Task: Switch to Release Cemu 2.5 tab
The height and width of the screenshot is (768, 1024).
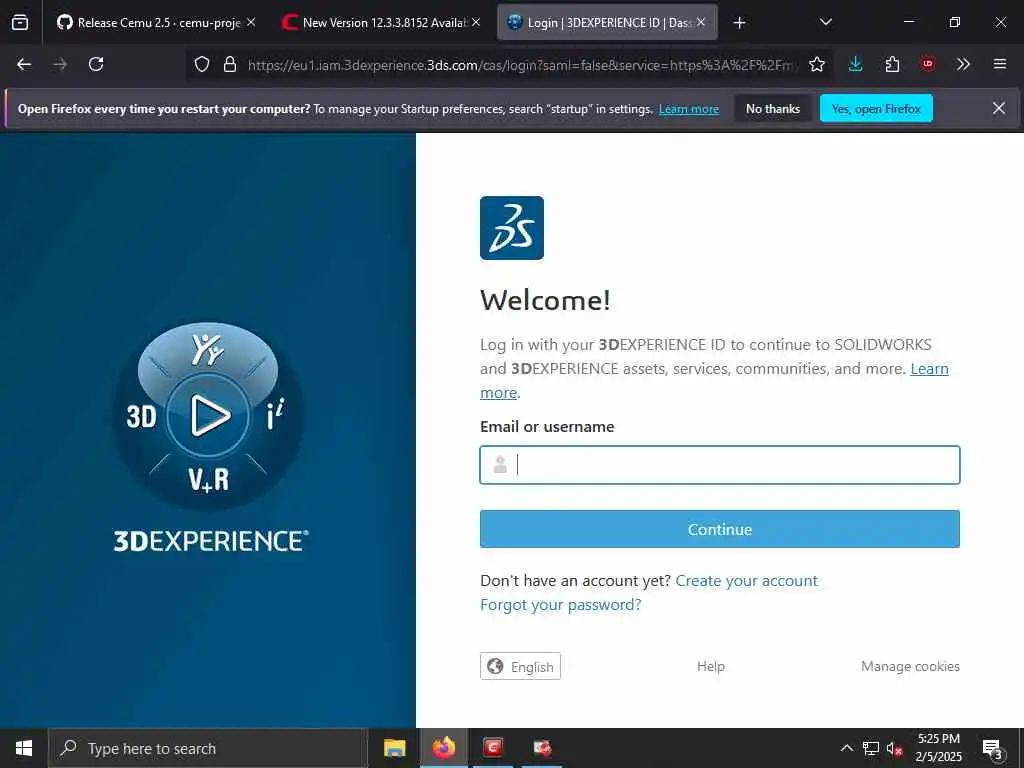Action: (157, 22)
